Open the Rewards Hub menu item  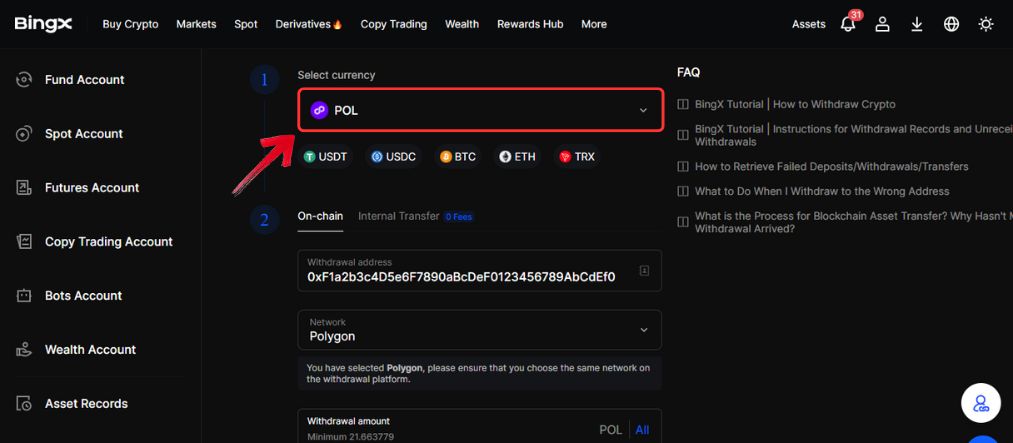point(530,24)
